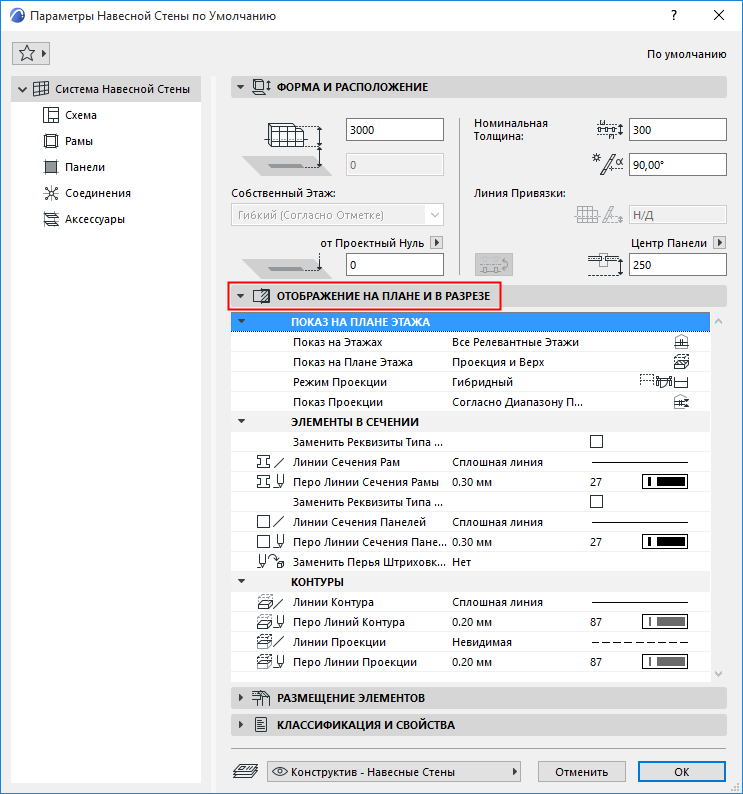743x794 pixels.
Task: Click the Заменить Перья Штриховки icon
Action: [x=270, y=562]
